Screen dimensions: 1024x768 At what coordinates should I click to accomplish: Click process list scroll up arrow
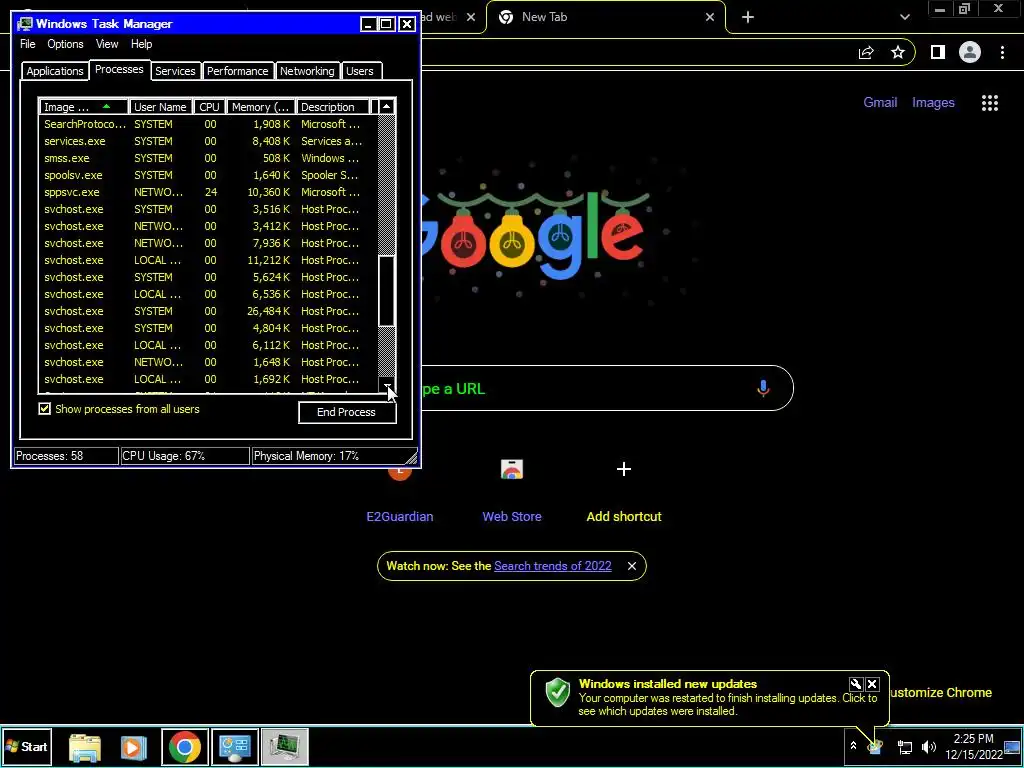(x=387, y=107)
